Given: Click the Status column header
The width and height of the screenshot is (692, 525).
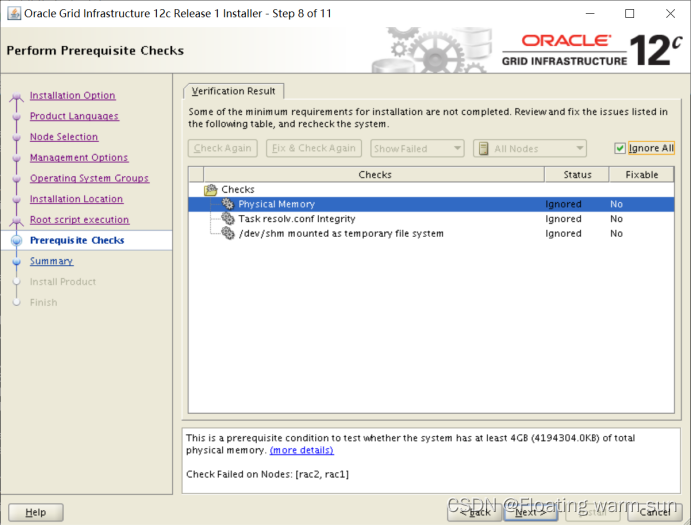Looking at the screenshot, I should 577,174.
